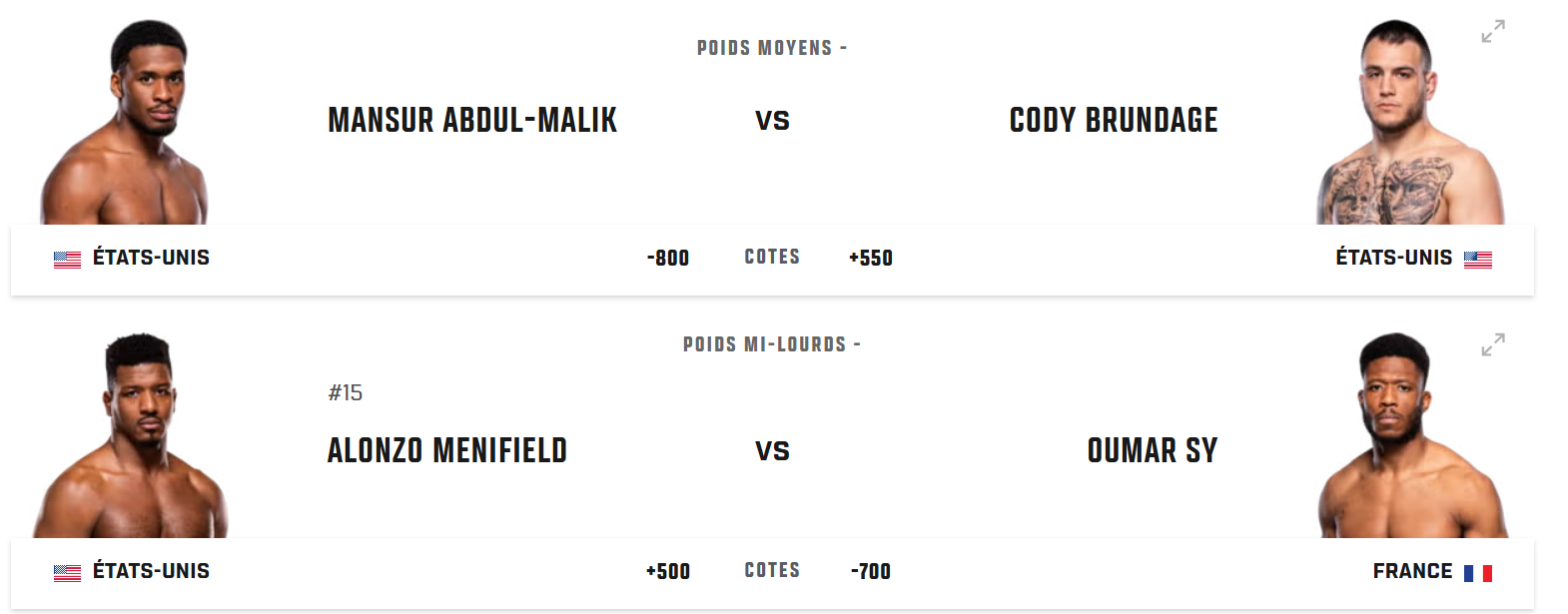Select the -700 odds for Sy
The image size is (1568, 614).
coord(871,571)
